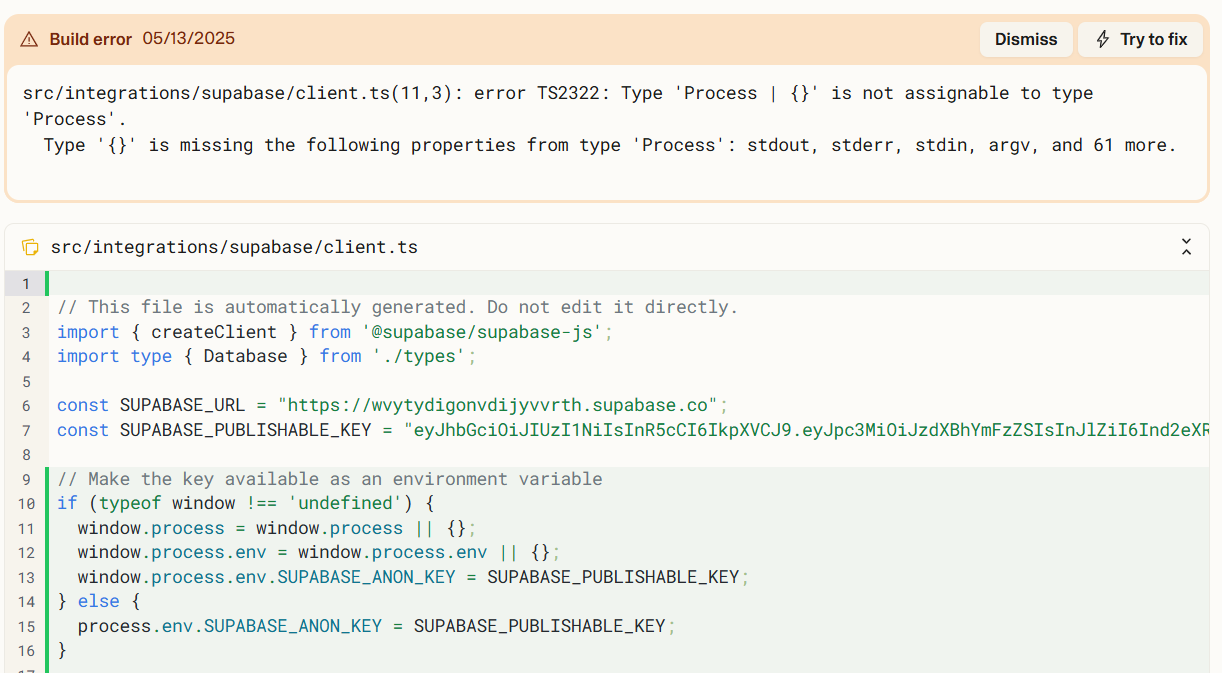Click 'window.process = window.process || {}' line
Image resolution: width=1222 pixels, height=673 pixels.
(277, 528)
